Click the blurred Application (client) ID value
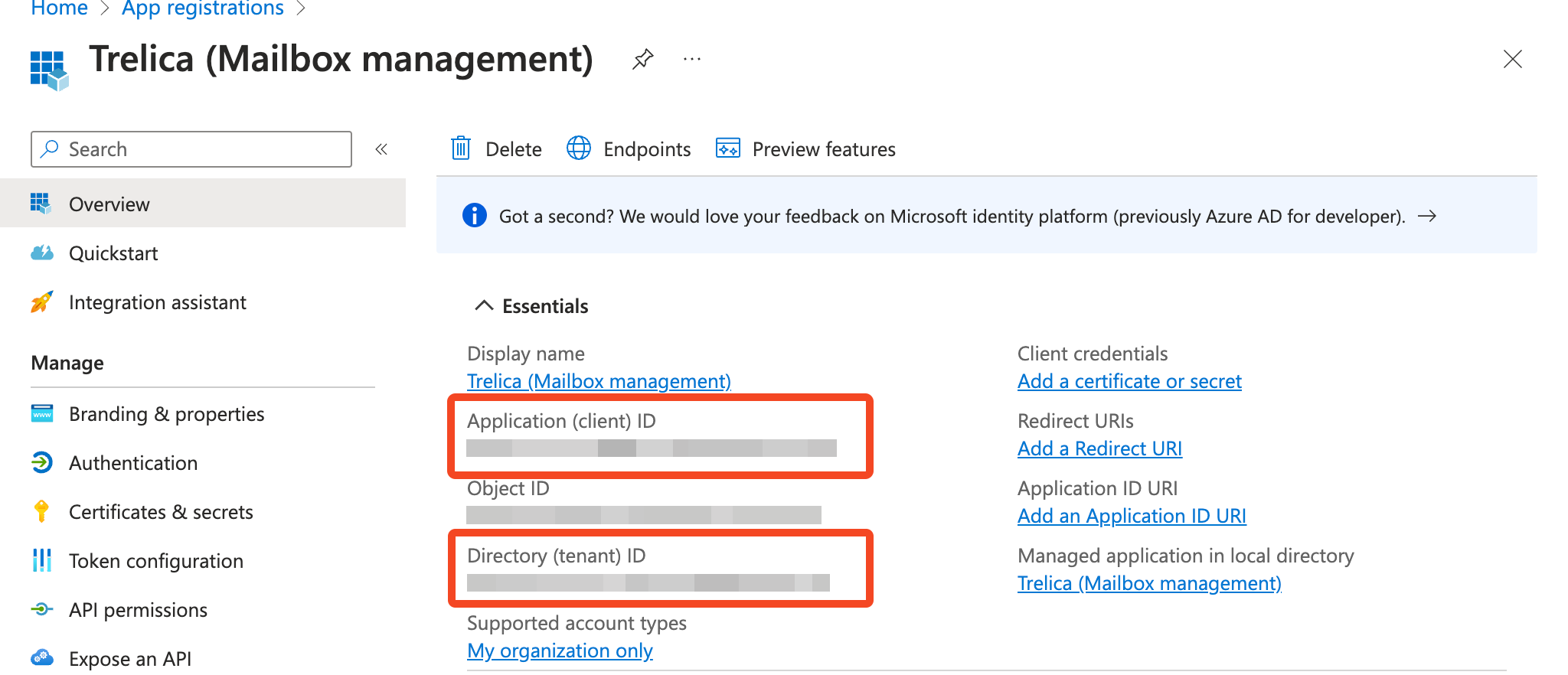The height and width of the screenshot is (675, 1568). pyautogui.click(x=652, y=448)
